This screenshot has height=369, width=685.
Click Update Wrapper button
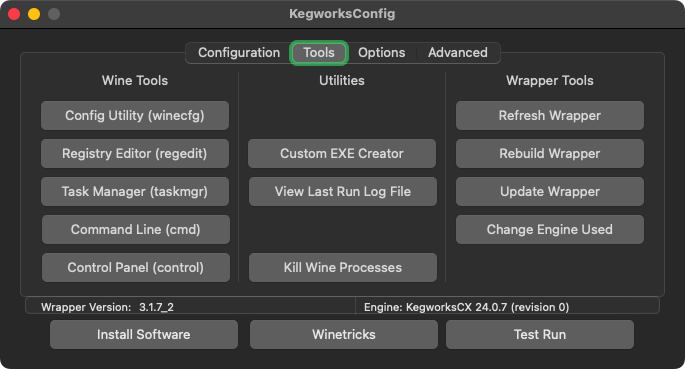(550, 192)
